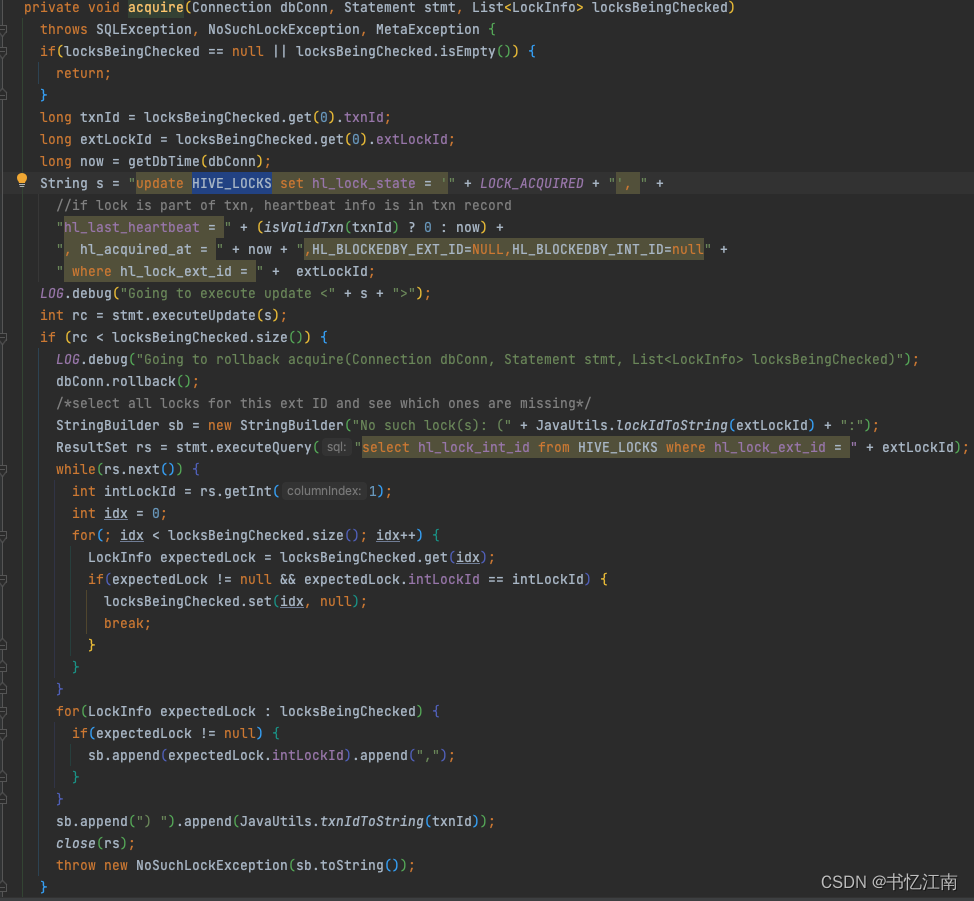Click the return; statement
This screenshot has height=901, width=974.
pos(83,73)
